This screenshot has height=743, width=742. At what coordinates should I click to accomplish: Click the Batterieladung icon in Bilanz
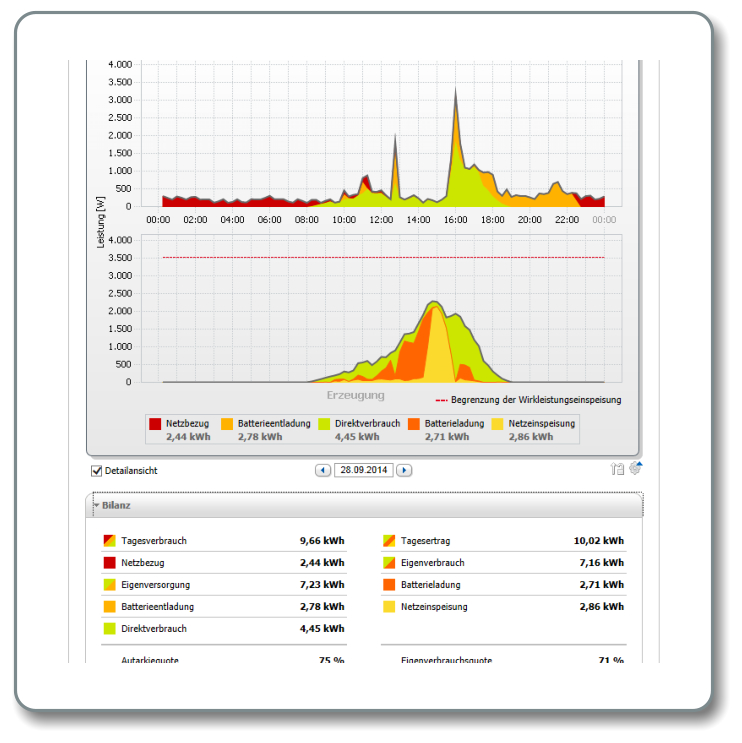point(389,585)
